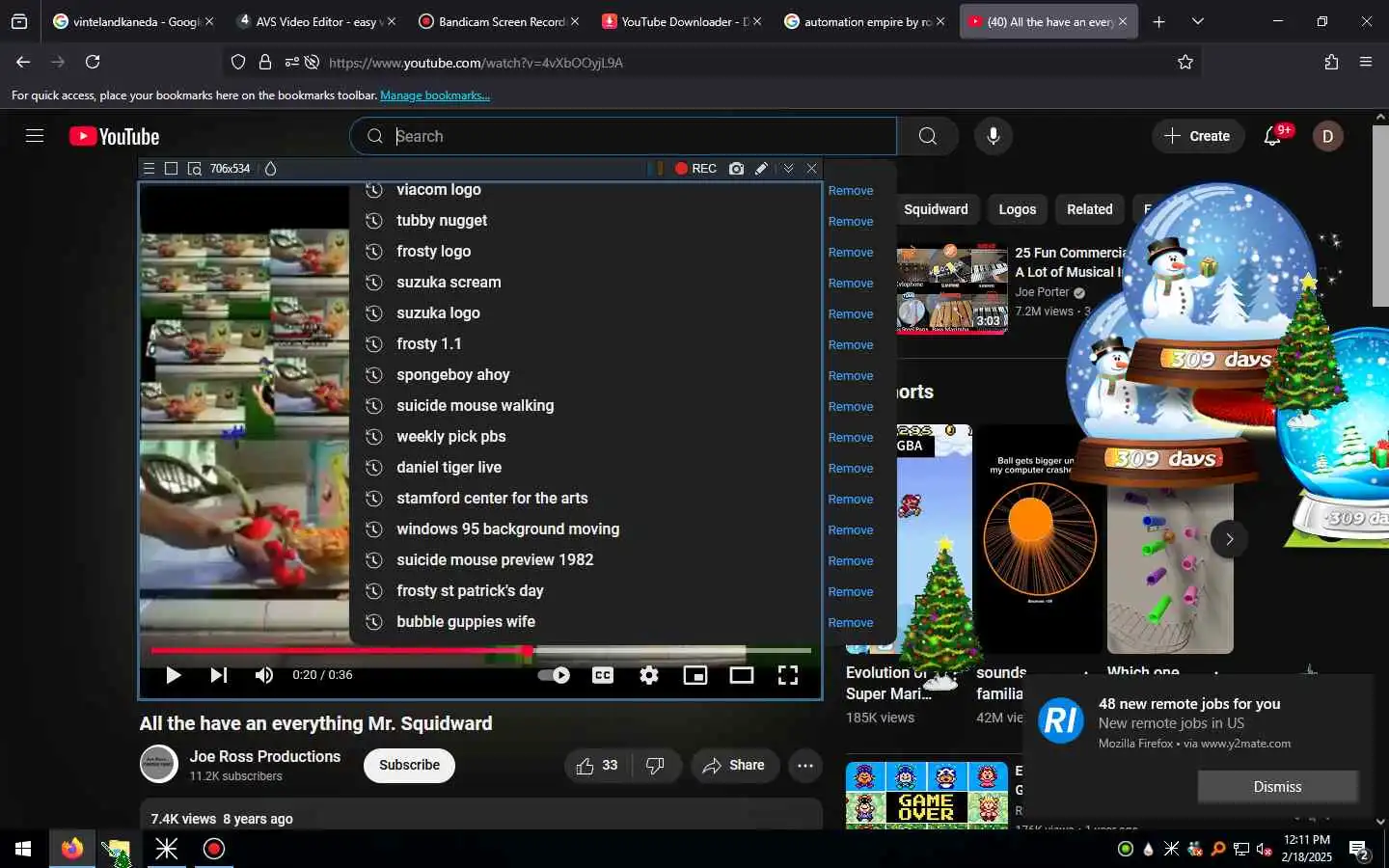
Task: Click Bandicam find window magnifier icon
Action: pos(194,169)
